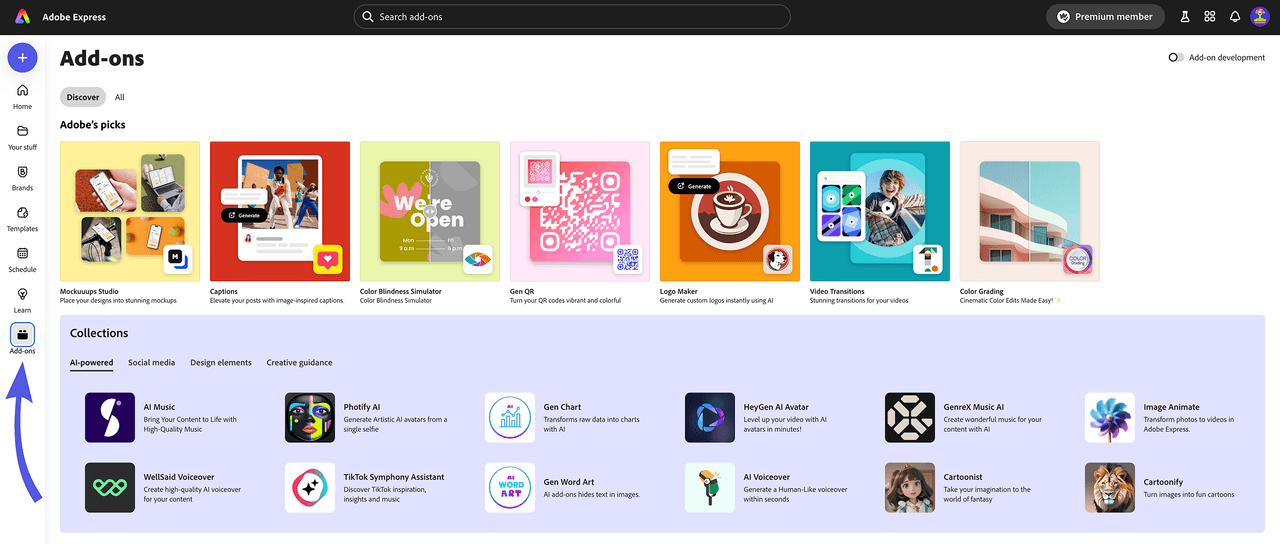Enable the Add-on development toggle
Viewport: 1280px width, 544px height.
(x=1176, y=58)
